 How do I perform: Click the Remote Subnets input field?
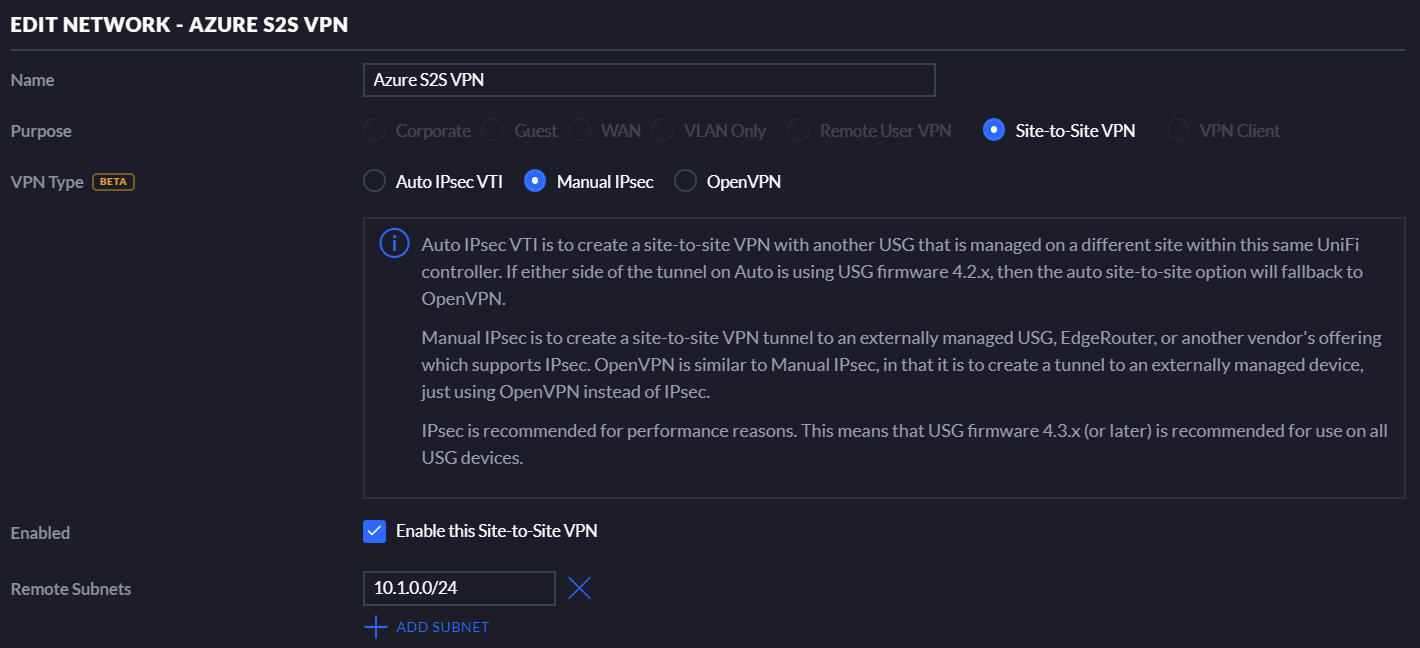(x=459, y=588)
